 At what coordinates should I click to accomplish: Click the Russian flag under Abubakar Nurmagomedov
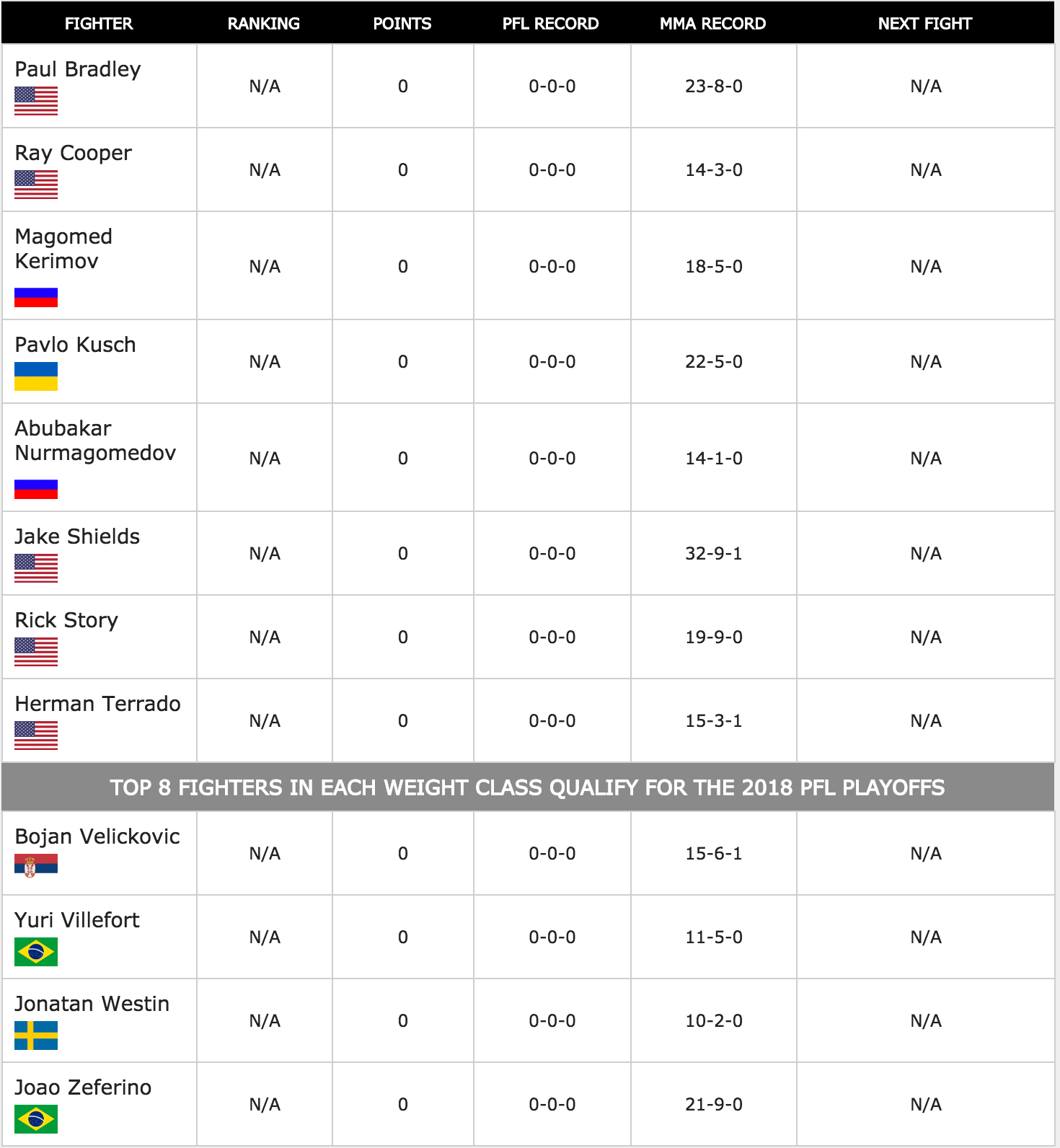(x=36, y=489)
